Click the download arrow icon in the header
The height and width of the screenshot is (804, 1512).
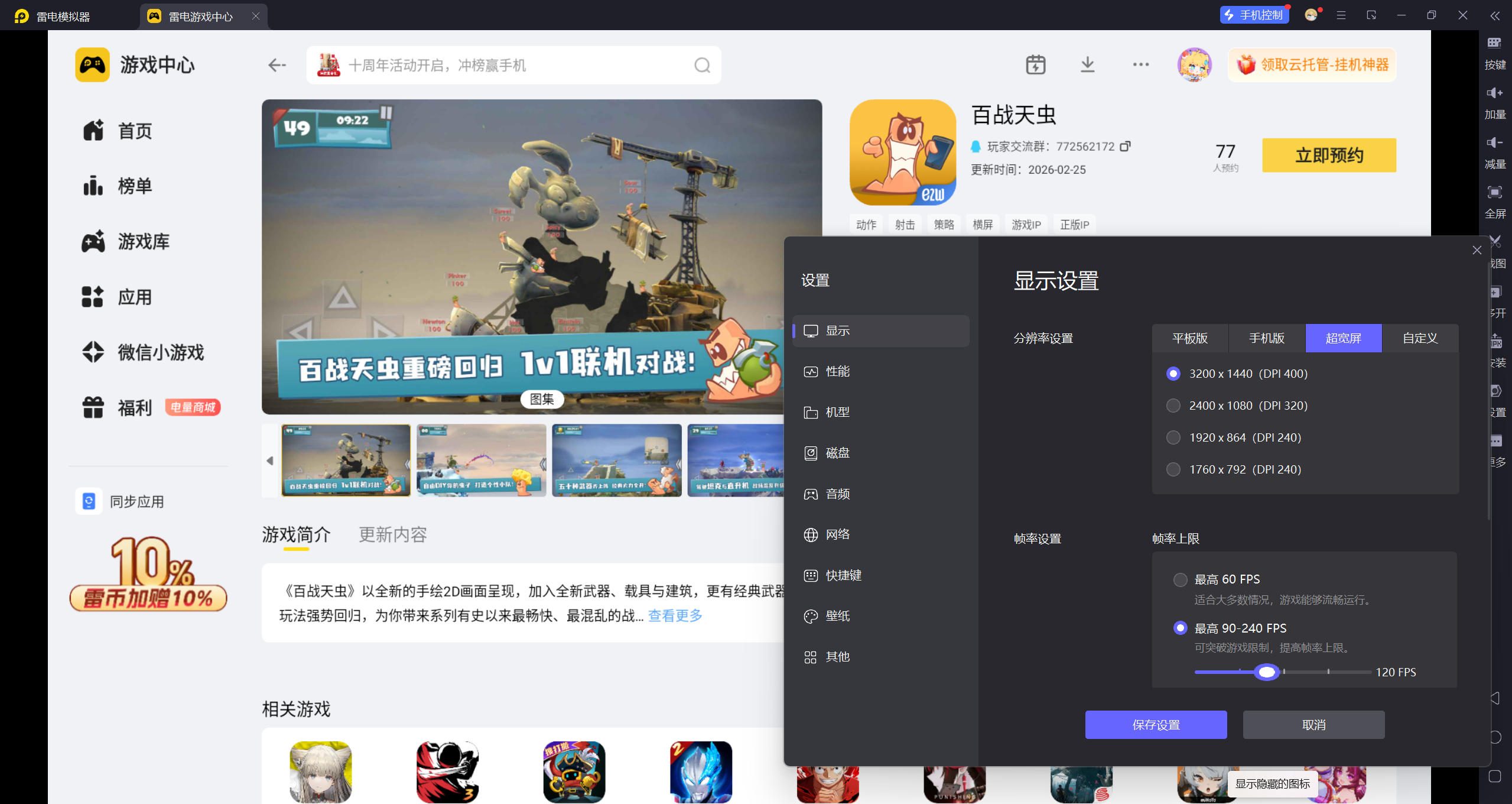click(1087, 64)
